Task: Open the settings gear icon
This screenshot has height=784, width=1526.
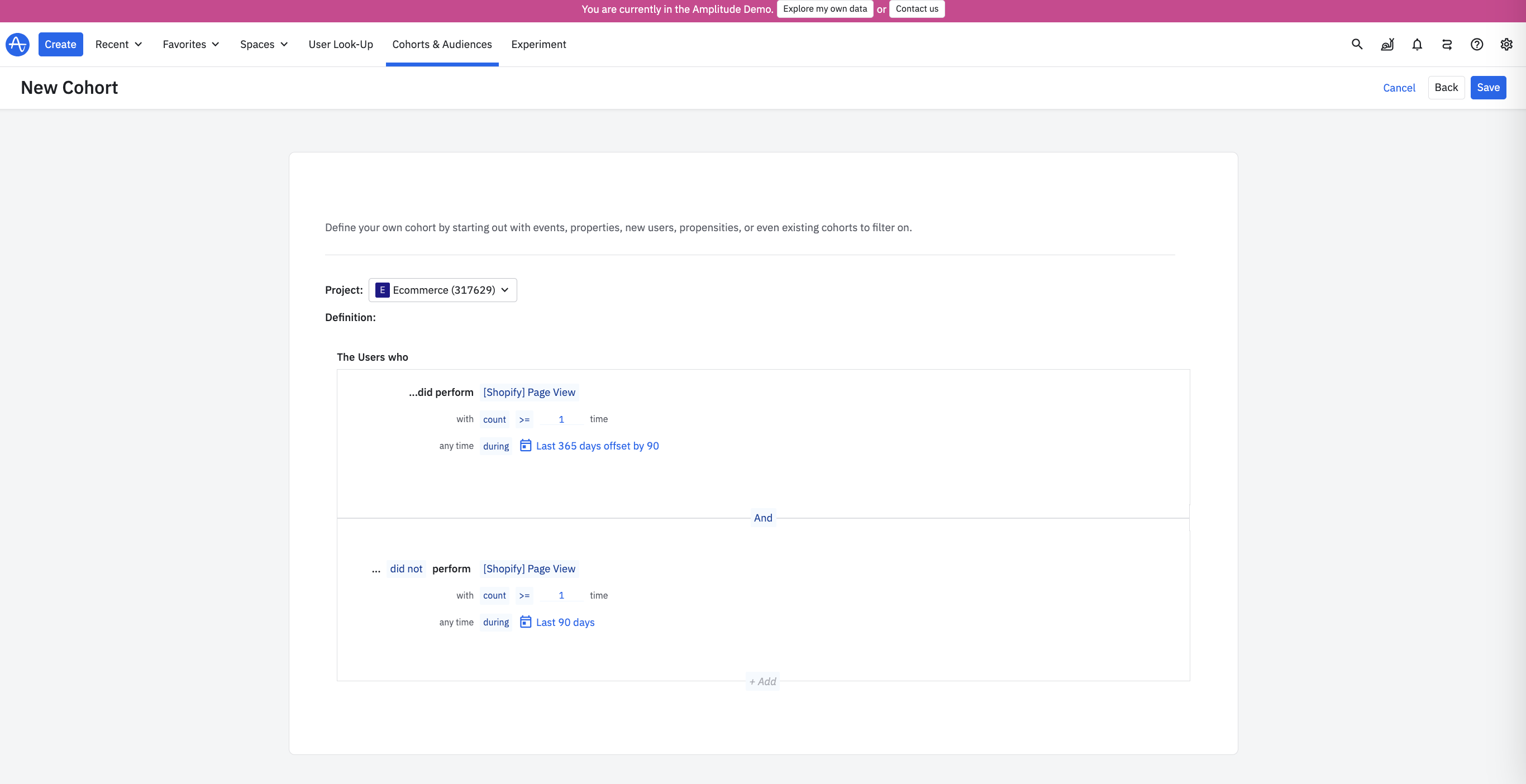Action: tap(1506, 45)
